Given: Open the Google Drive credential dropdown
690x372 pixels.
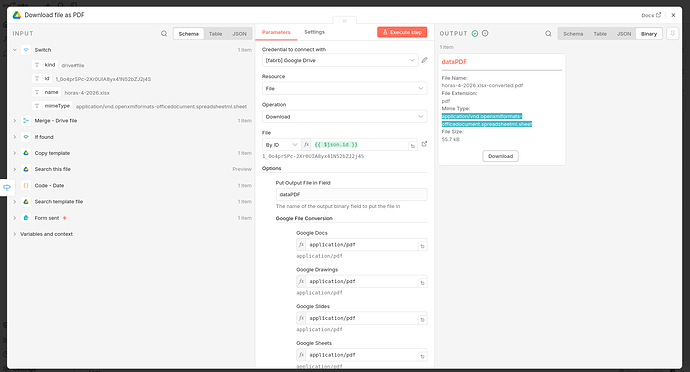Looking at the screenshot, I should pos(340,60).
